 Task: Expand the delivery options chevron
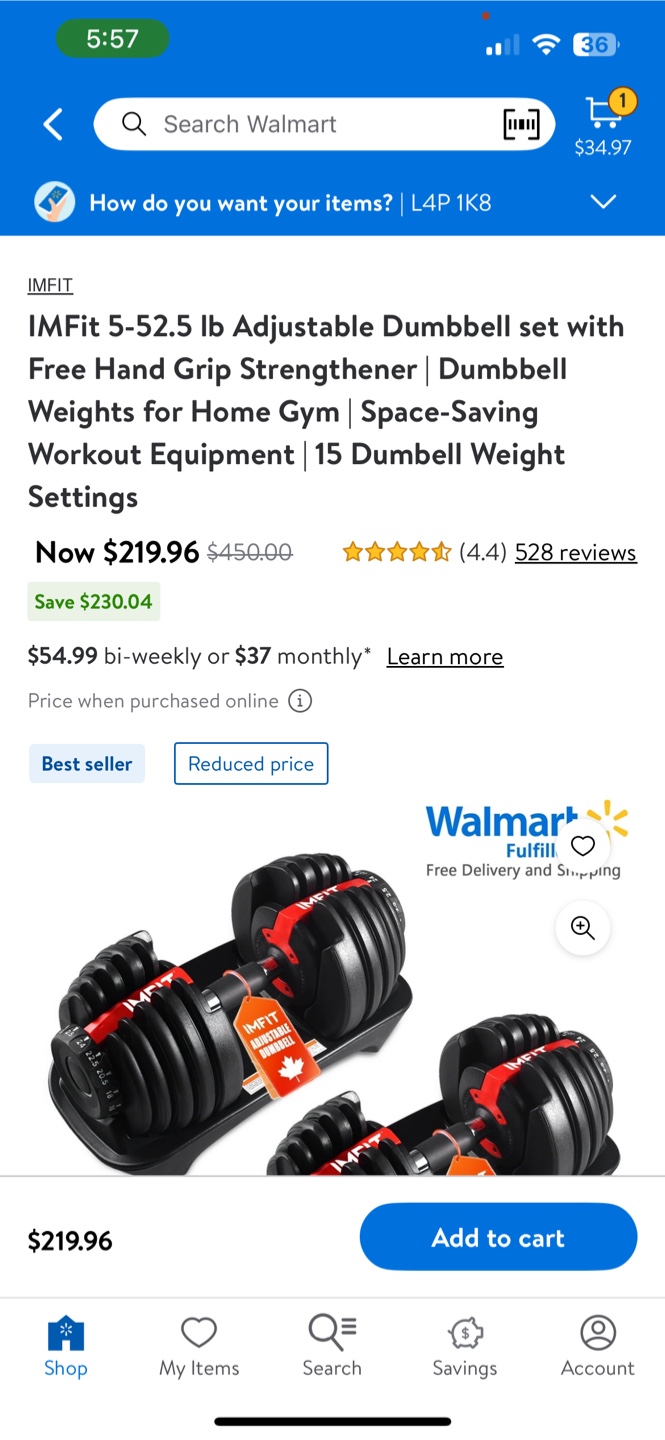[603, 202]
